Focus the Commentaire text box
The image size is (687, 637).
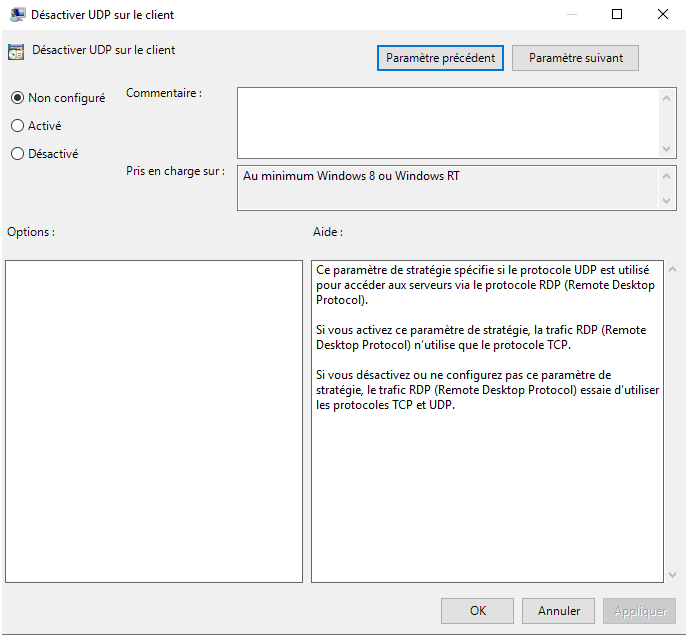tap(448, 123)
